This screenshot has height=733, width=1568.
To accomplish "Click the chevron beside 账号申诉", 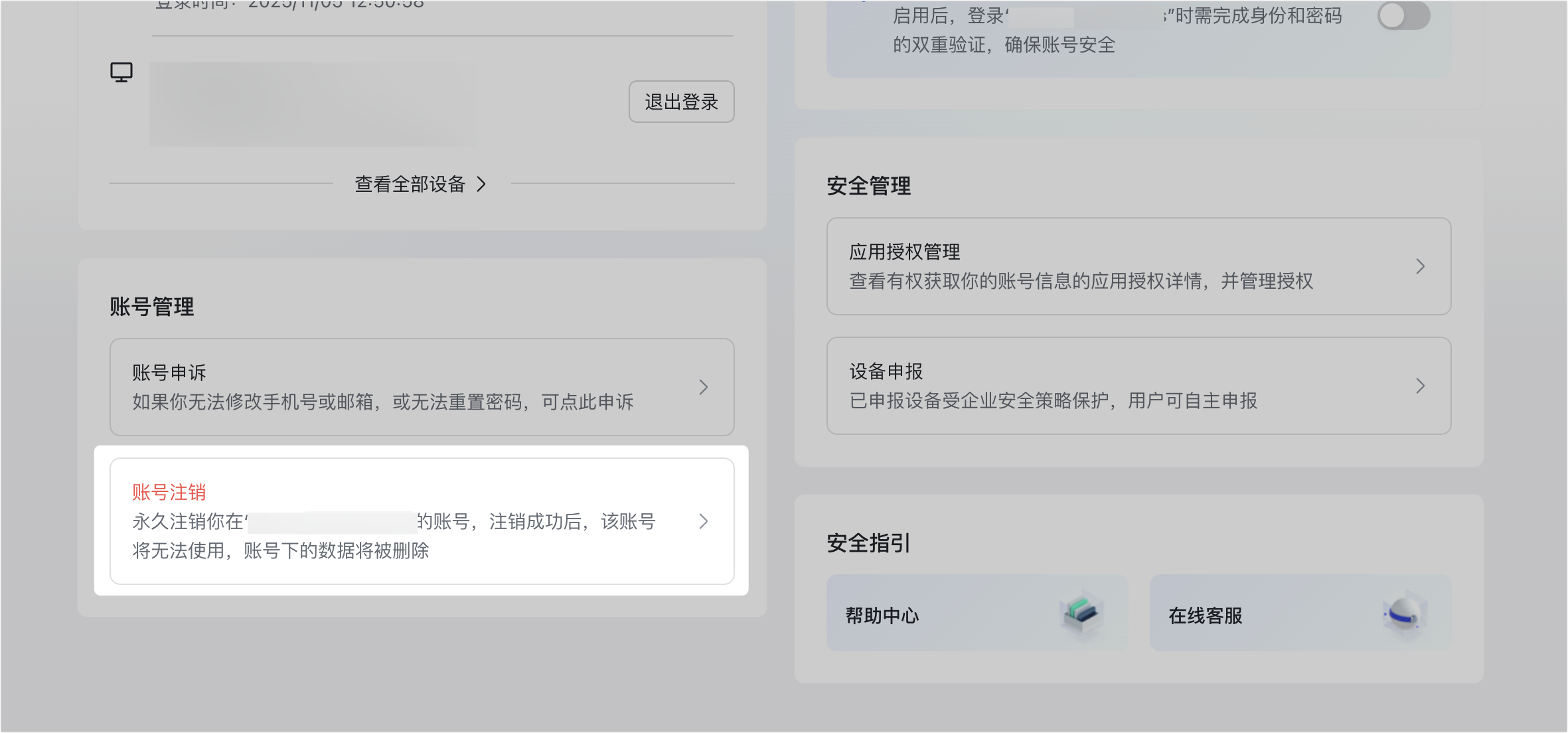I will coord(704,387).
